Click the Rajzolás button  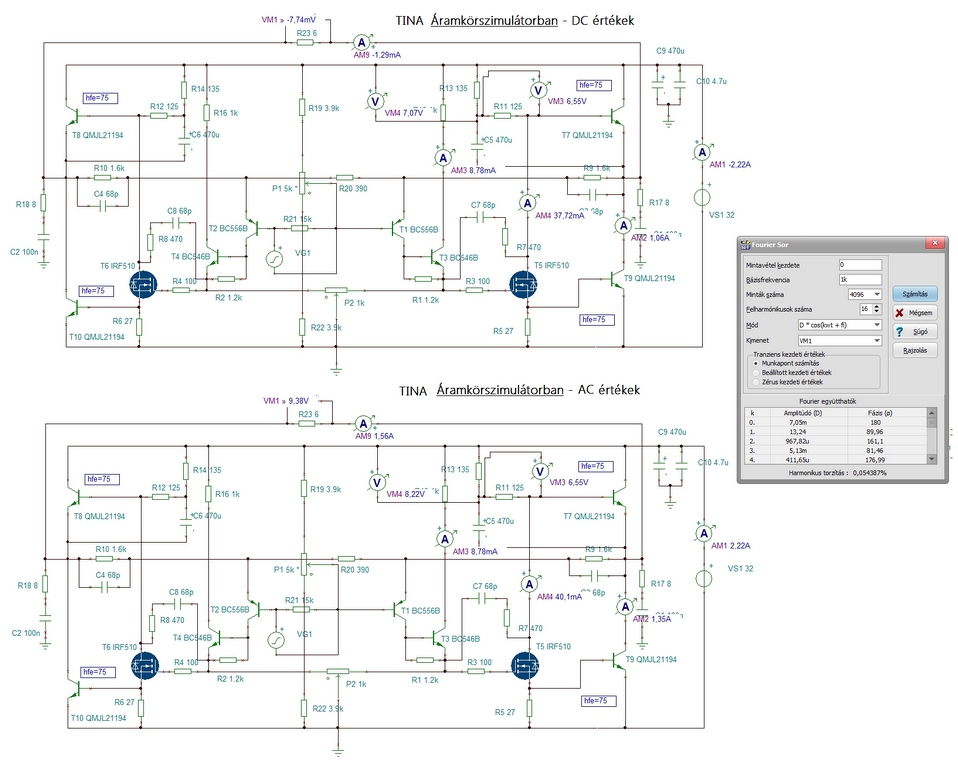tap(915, 350)
